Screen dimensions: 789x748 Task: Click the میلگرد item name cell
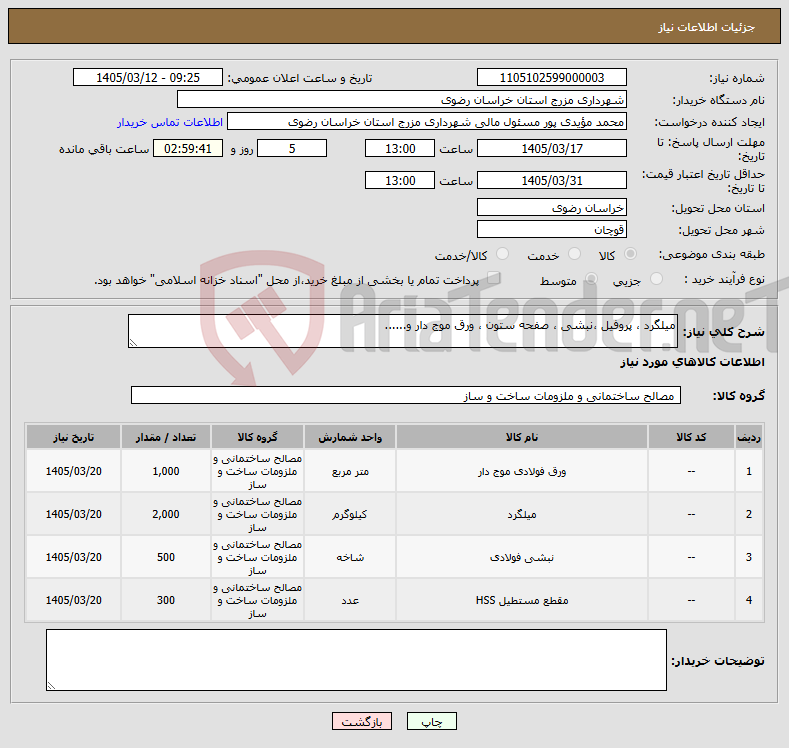point(522,514)
